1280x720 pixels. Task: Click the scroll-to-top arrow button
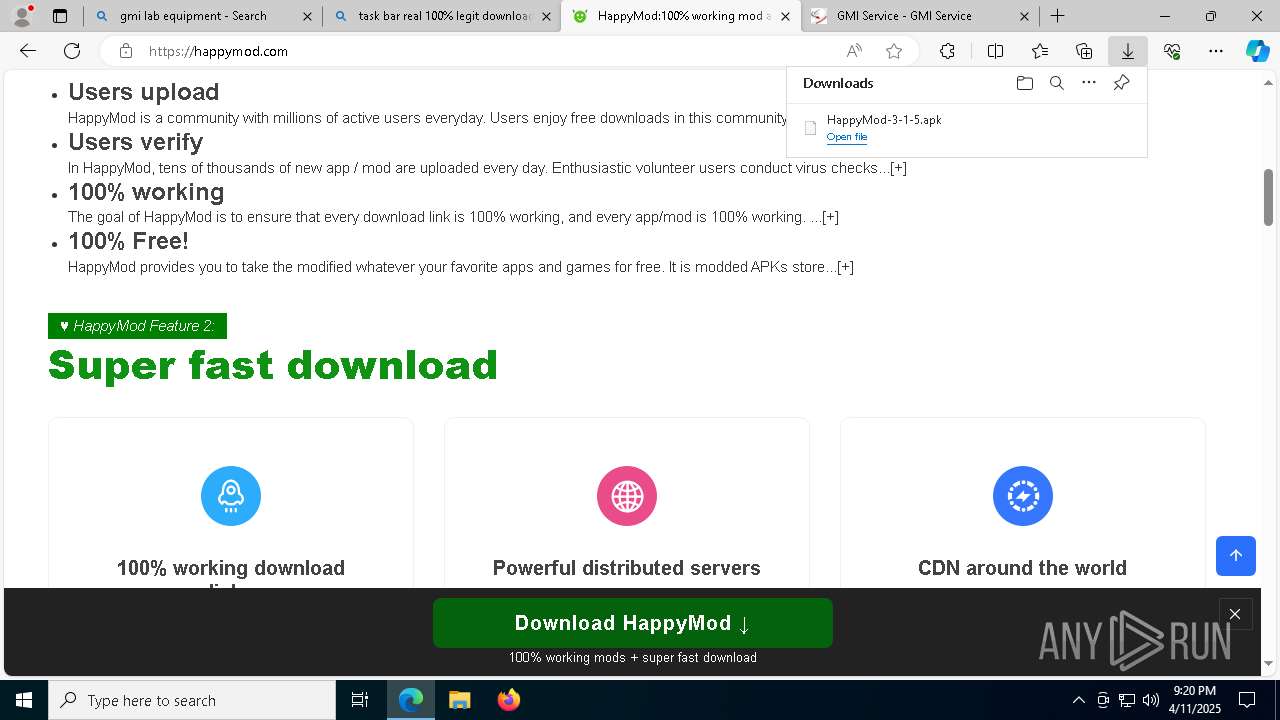point(1236,556)
